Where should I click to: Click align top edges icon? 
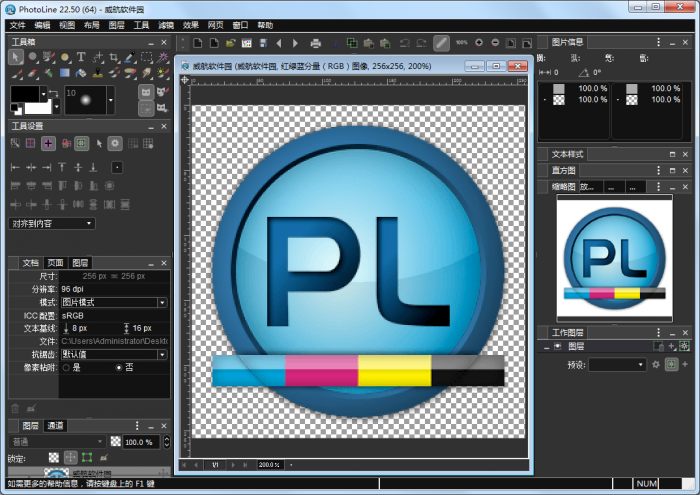[x=62, y=167]
